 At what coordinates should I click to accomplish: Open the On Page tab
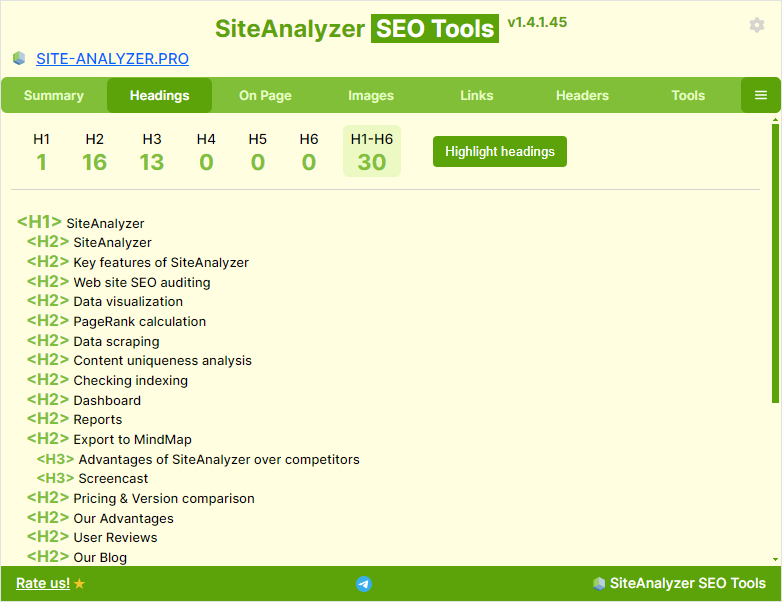point(265,95)
